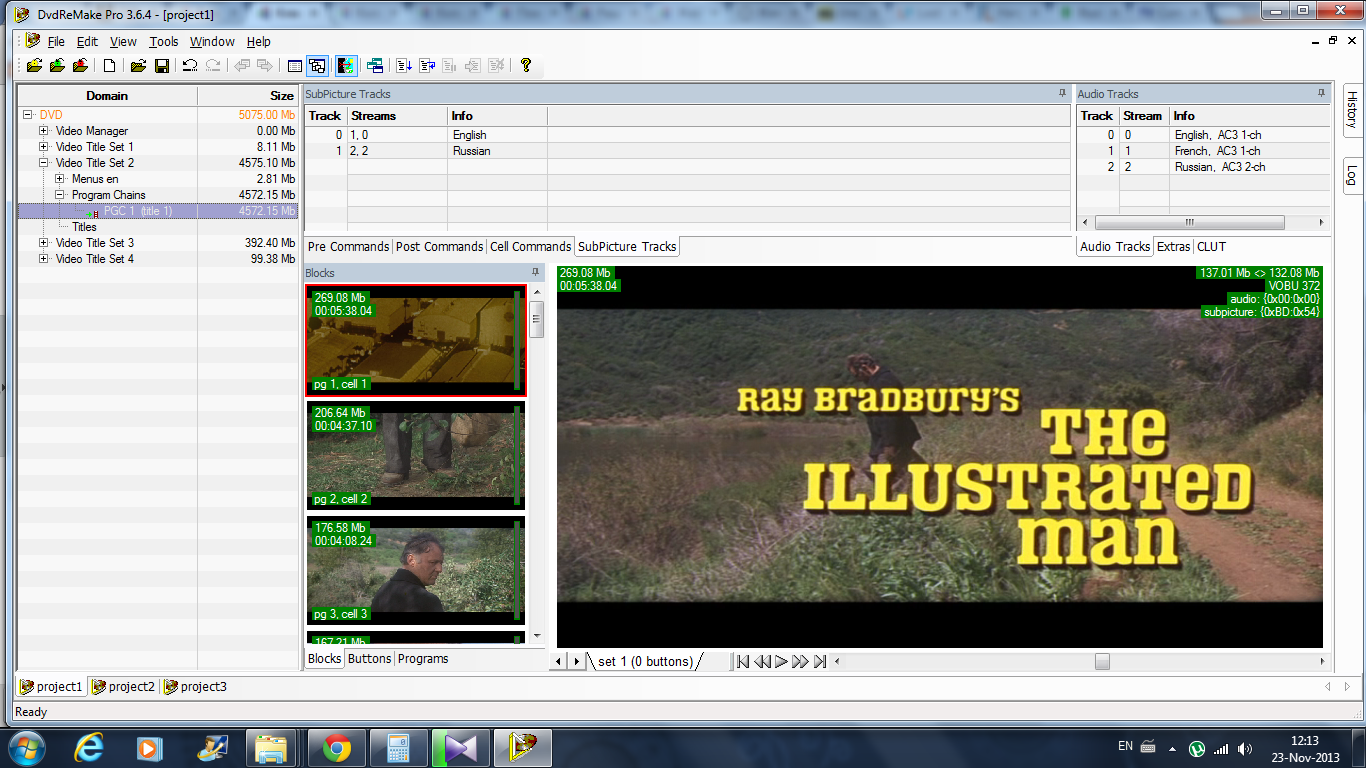
Task: Switch to the Extras tab
Action: [x=1174, y=247]
